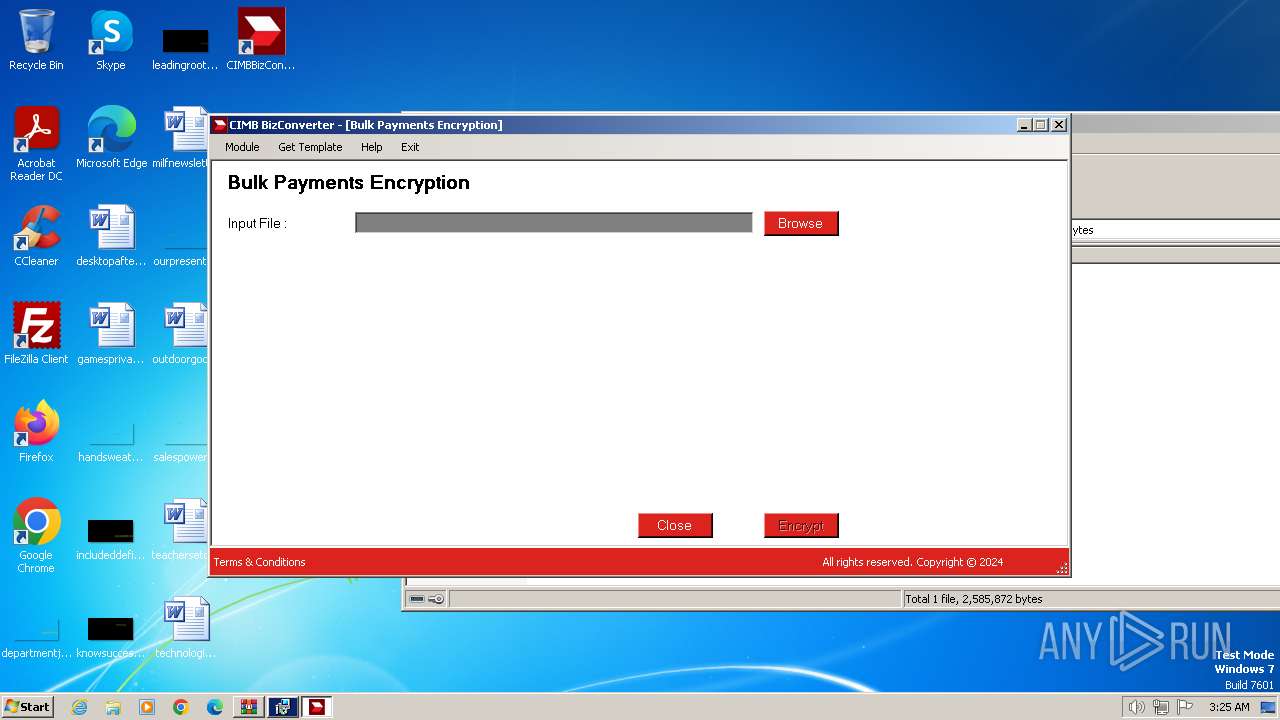Open Internet Explorer from the taskbar
Viewport: 1280px width, 720px height.
tap(79, 707)
